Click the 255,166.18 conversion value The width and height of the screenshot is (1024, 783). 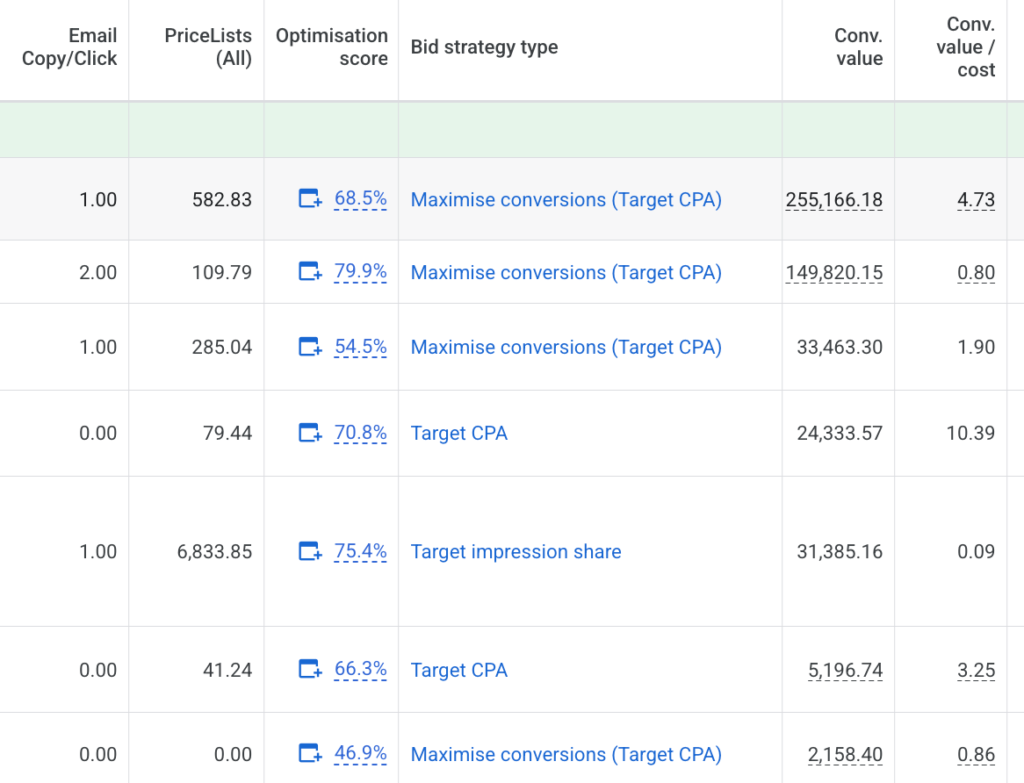(834, 199)
